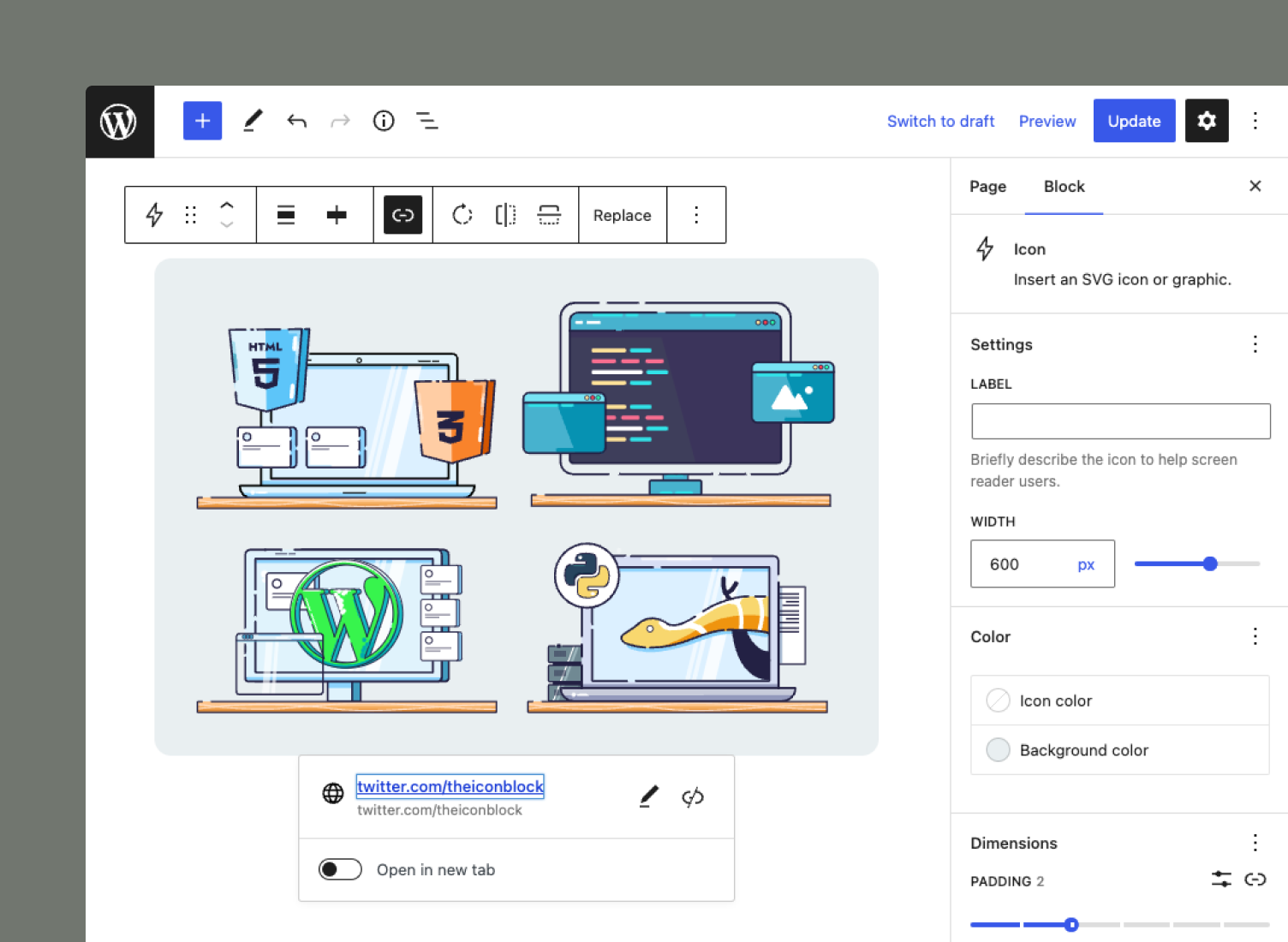
Task: Change the item justification
Action: [337, 215]
